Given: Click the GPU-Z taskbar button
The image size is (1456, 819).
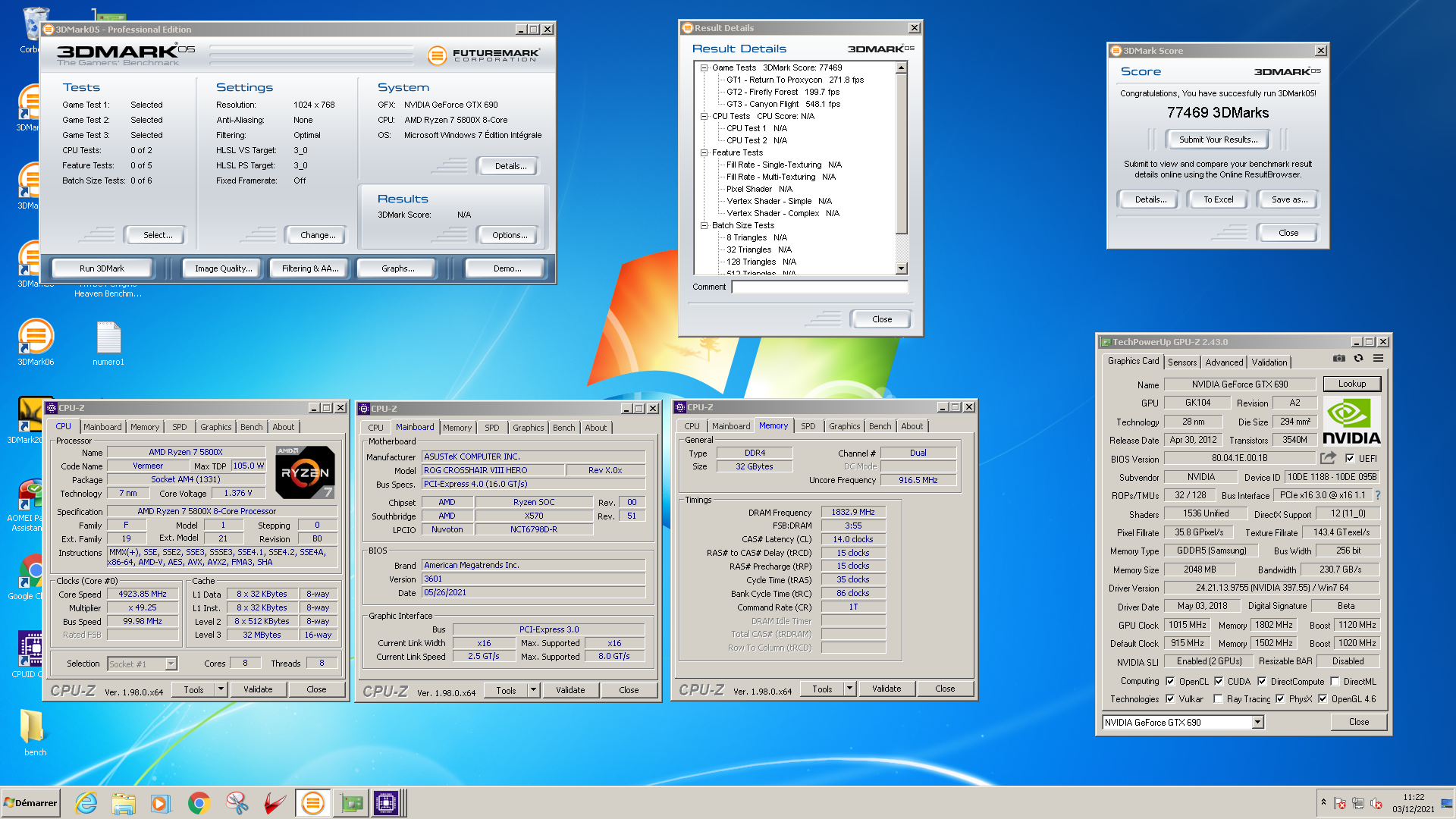Looking at the screenshot, I should pos(351,803).
